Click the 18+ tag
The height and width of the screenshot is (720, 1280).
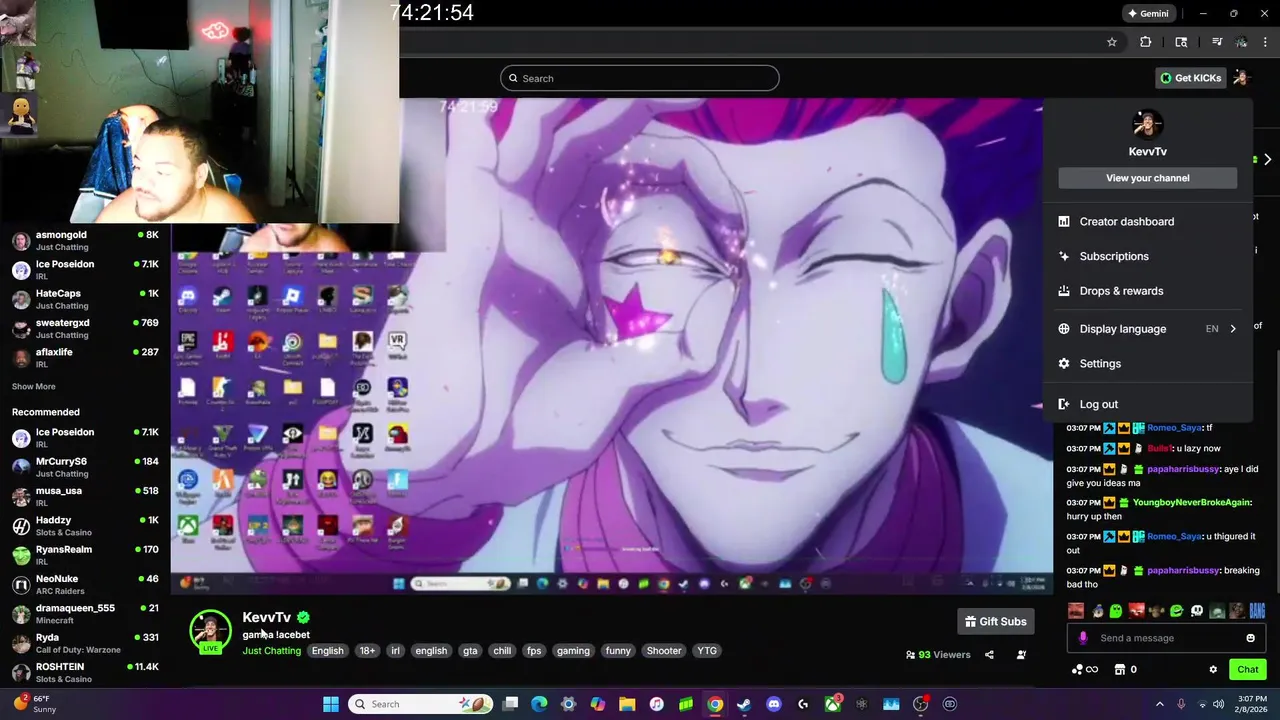point(367,651)
